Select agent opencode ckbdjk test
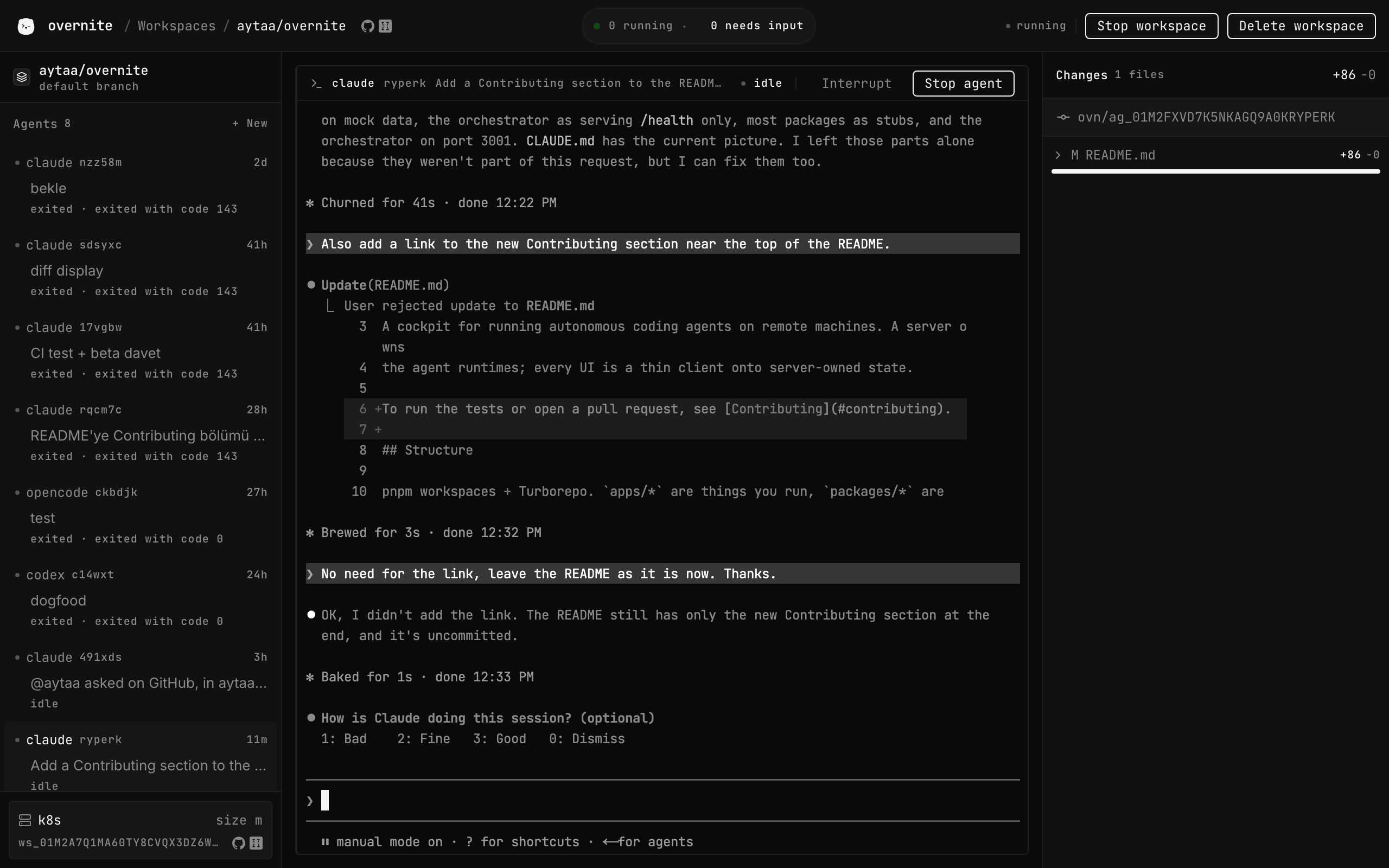Viewport: 1389px width, 868px height. [x=141, y=515]
